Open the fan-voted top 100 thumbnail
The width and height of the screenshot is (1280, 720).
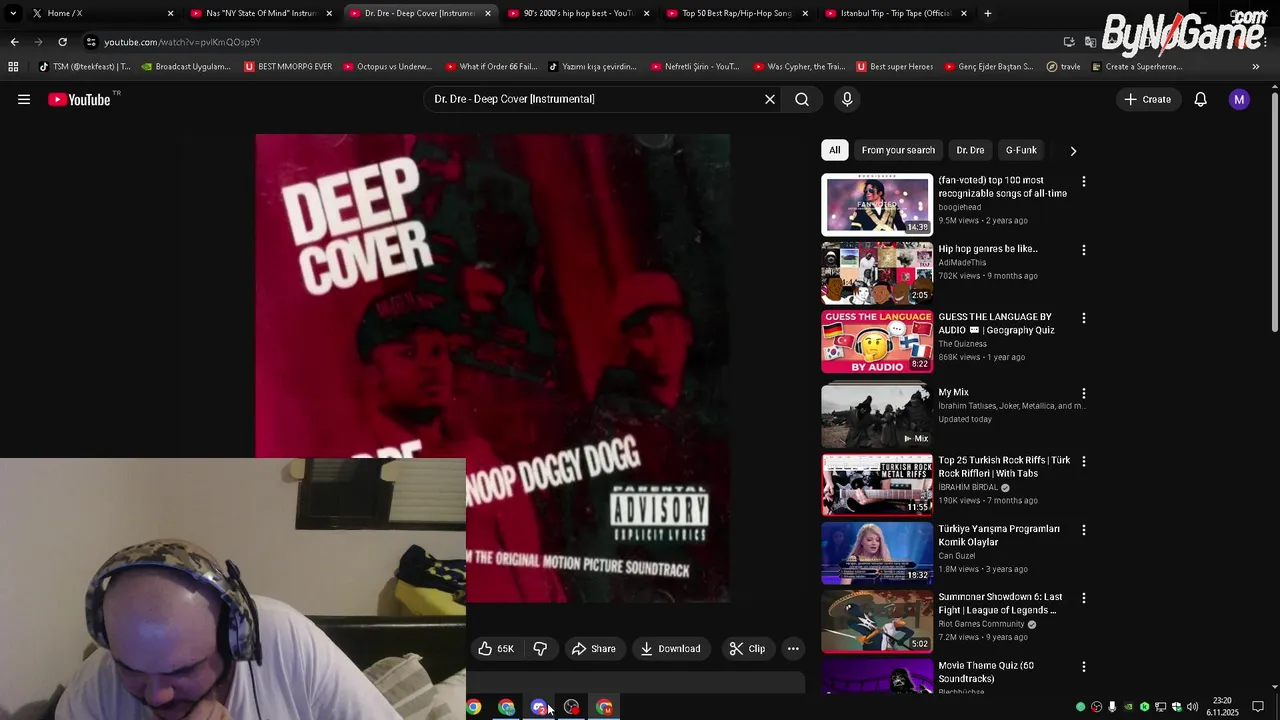877,205
